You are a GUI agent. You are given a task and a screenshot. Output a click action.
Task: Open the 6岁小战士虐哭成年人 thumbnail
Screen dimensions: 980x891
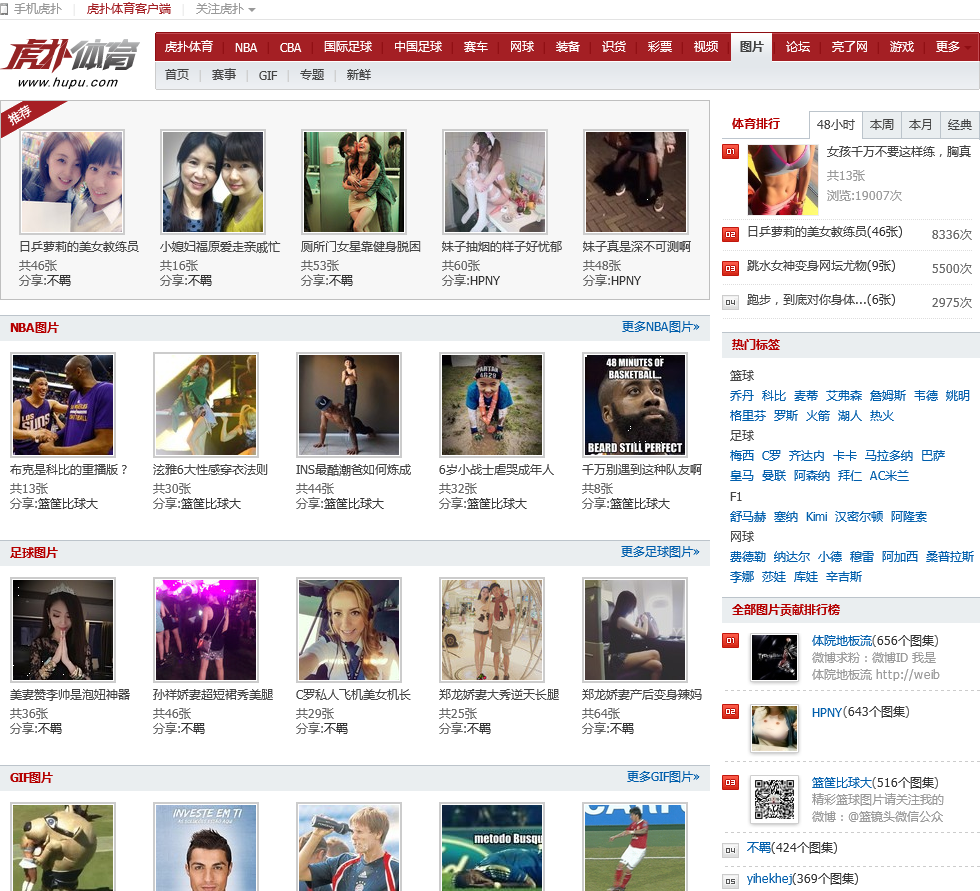pyautogui.click(x=492, y=405)
